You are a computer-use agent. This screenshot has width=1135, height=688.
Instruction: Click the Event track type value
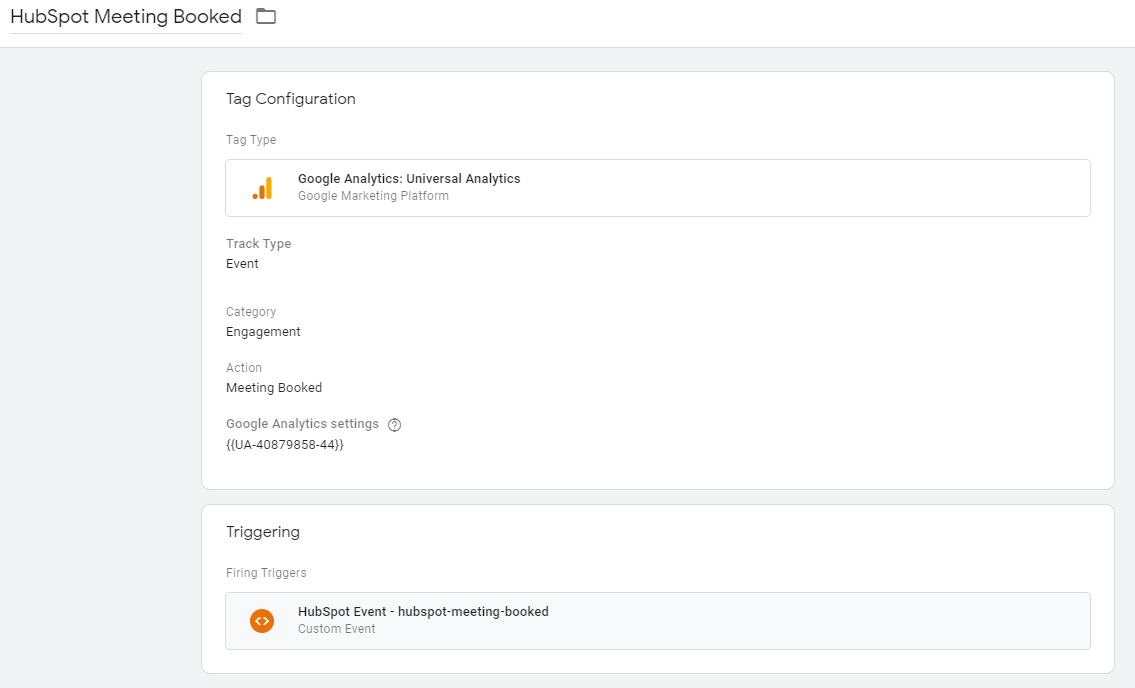(x=242, y=264)
